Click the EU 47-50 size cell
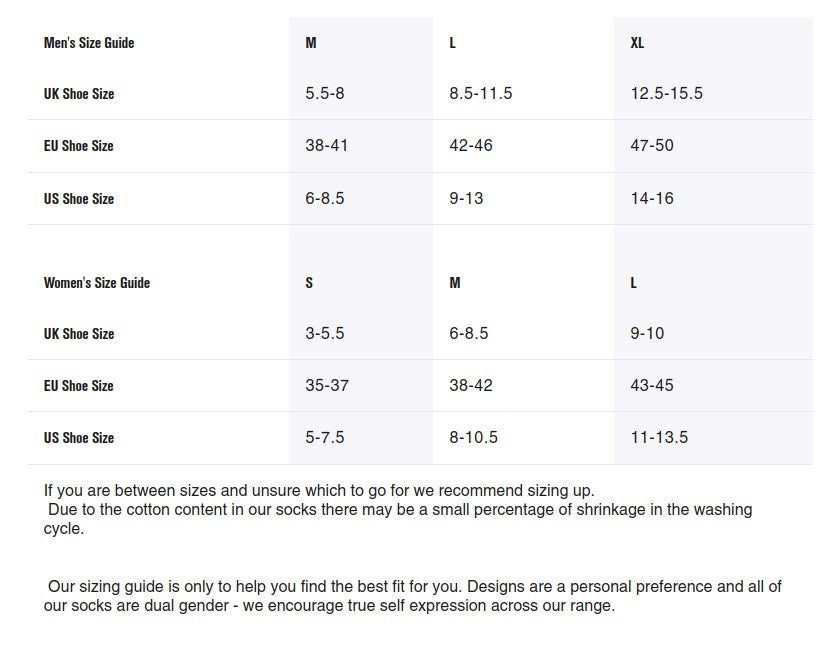 coord(652,146)
